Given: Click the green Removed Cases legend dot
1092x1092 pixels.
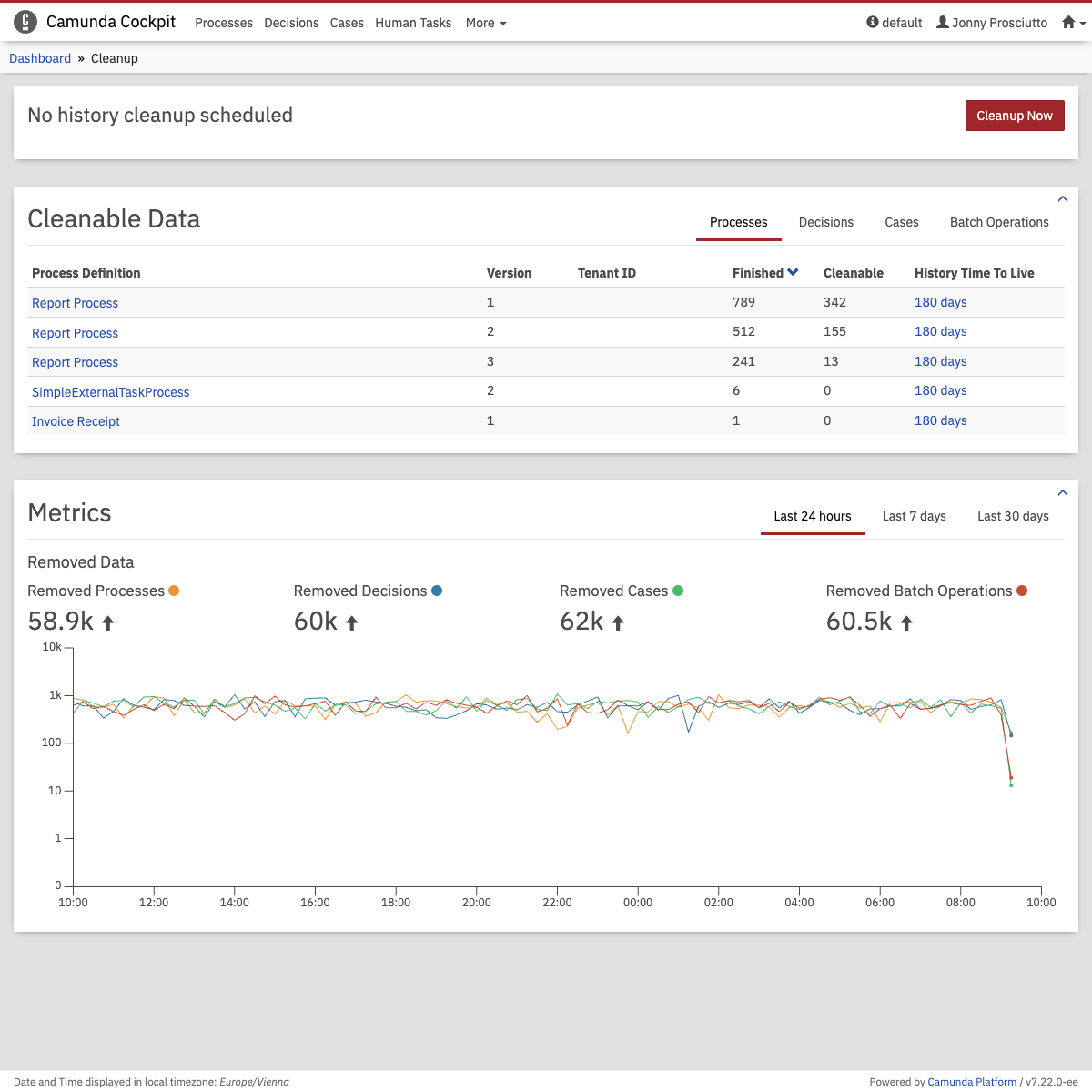Looking at the screenshot, I should 678,591.
